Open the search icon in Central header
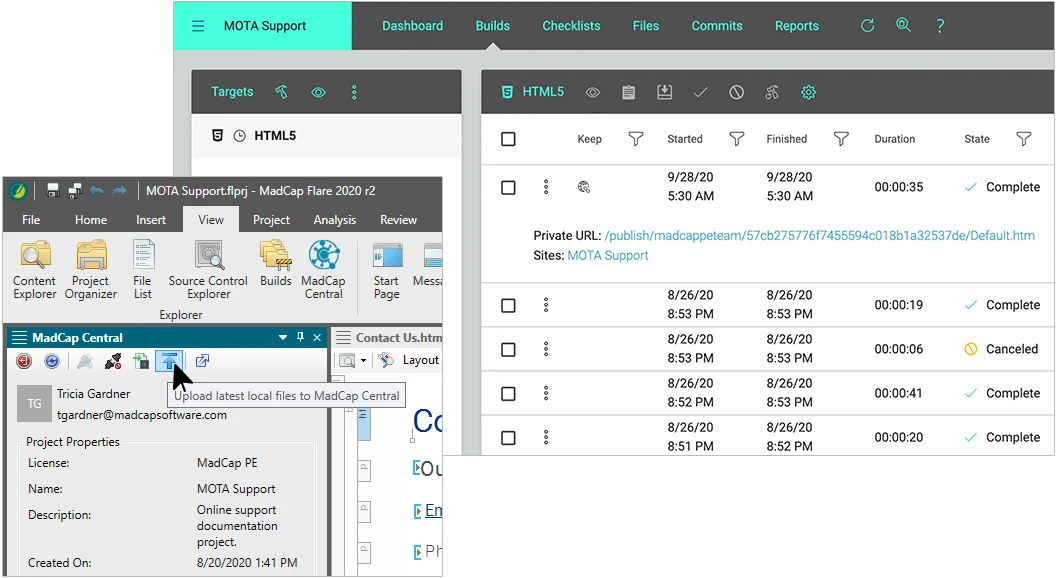 point(903,26)
